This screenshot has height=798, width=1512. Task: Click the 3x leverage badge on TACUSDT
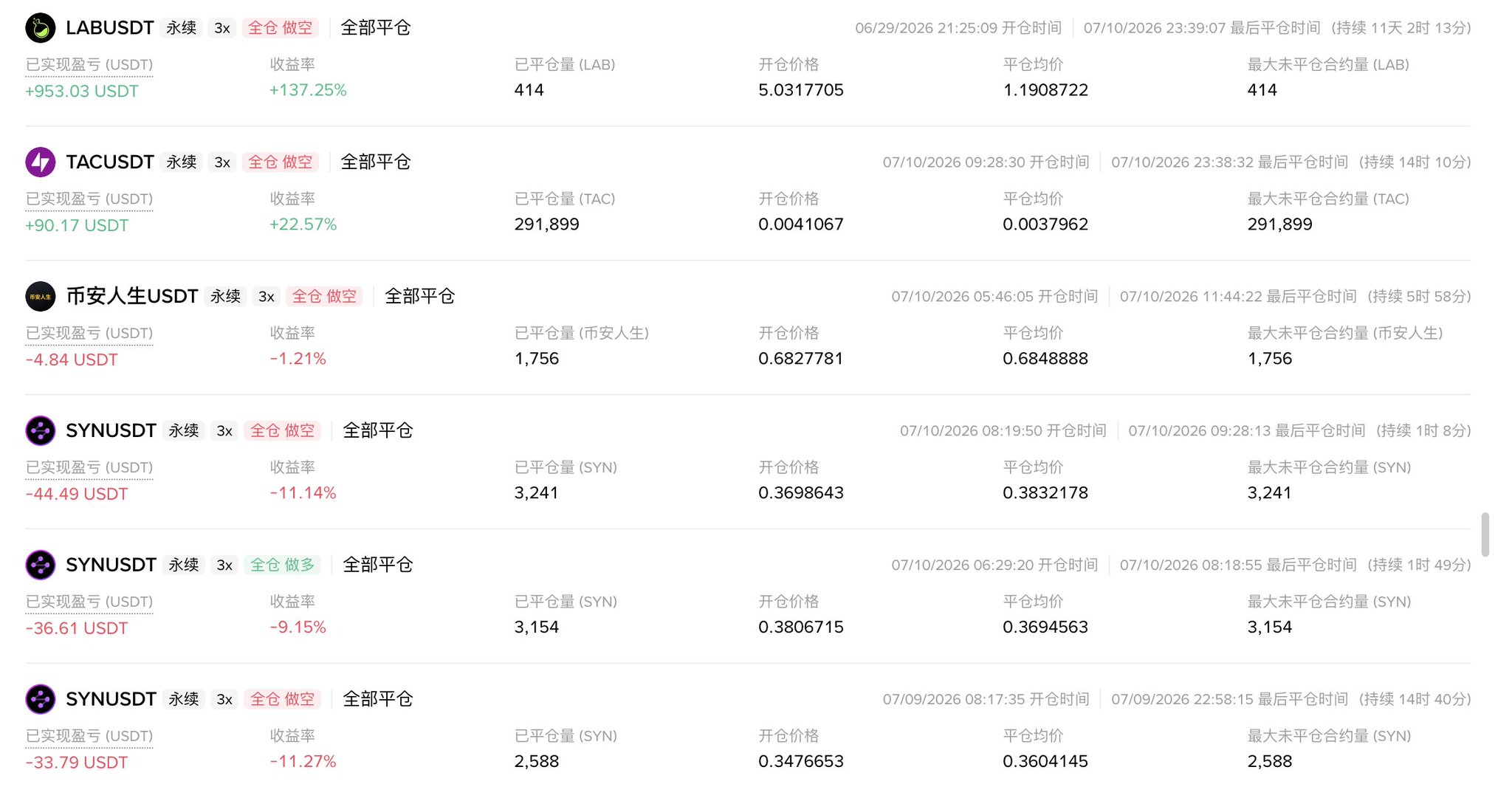(x=222, y=162)
